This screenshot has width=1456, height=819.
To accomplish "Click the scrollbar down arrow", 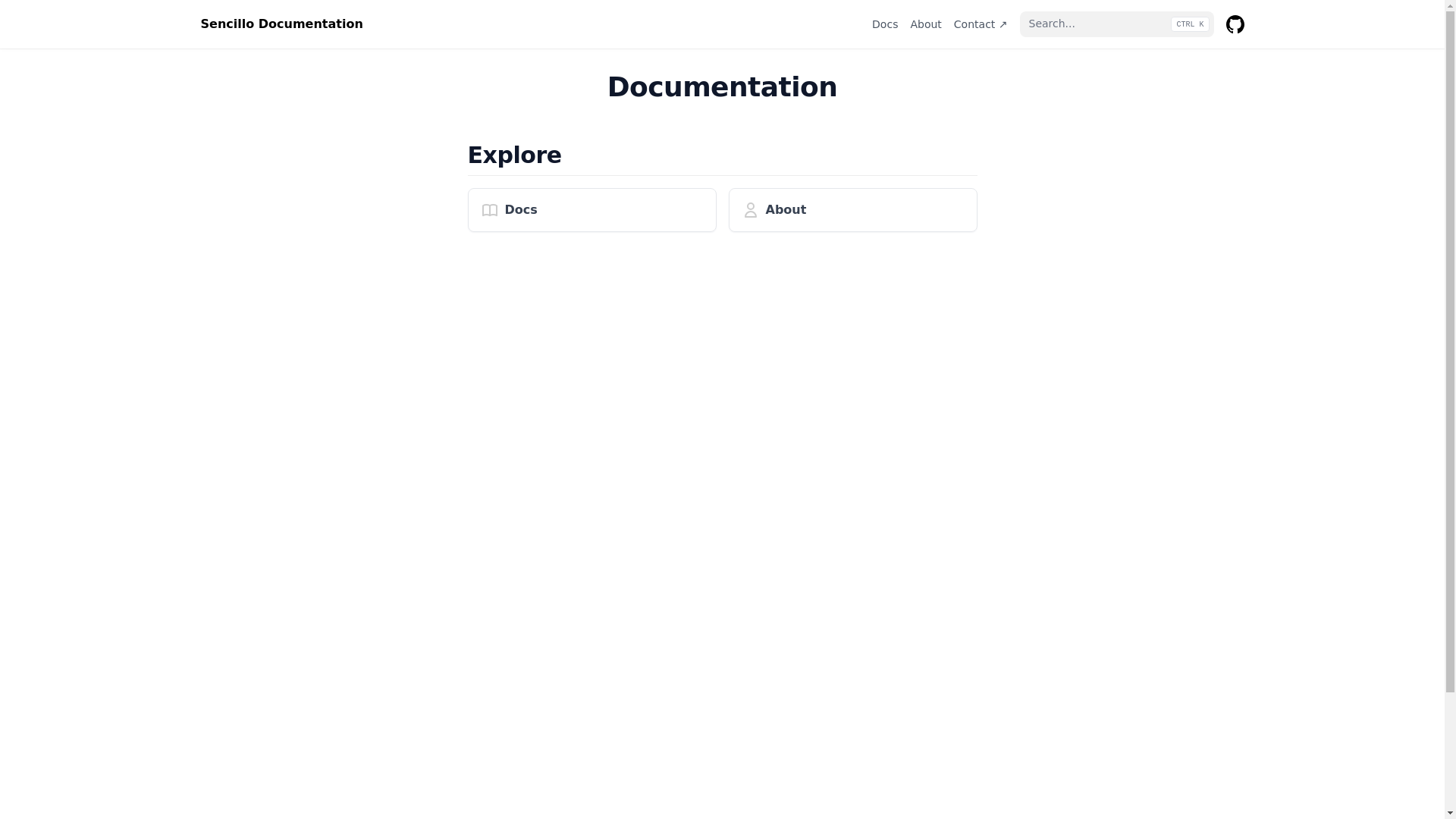I will [1450, 813].
